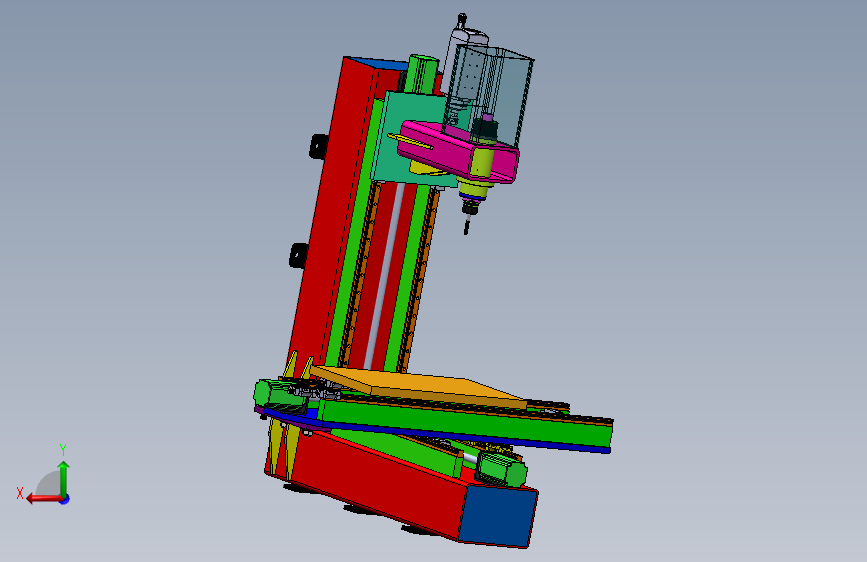Select the orange work table plate
The height and width of the screenshot is (562, 867).
[x=420, y=386]
